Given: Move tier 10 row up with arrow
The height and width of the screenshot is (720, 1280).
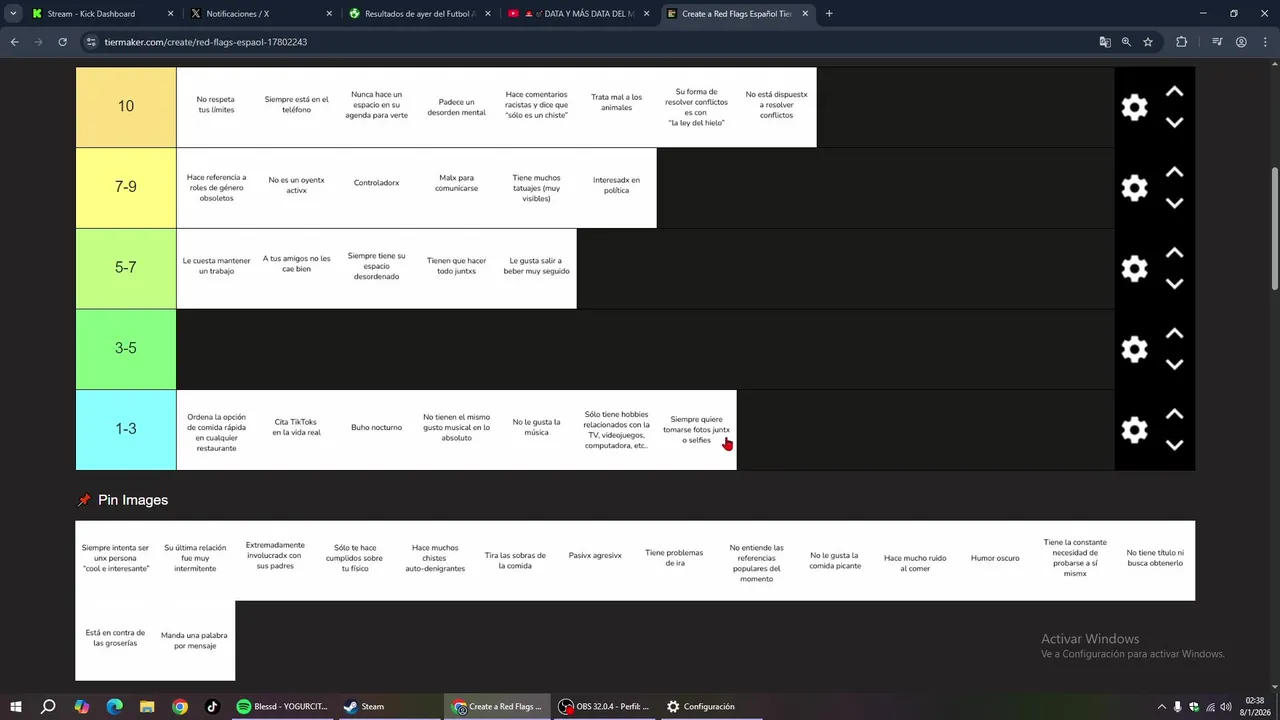Looking at the screenshot, I should (x=1175, y=92).
